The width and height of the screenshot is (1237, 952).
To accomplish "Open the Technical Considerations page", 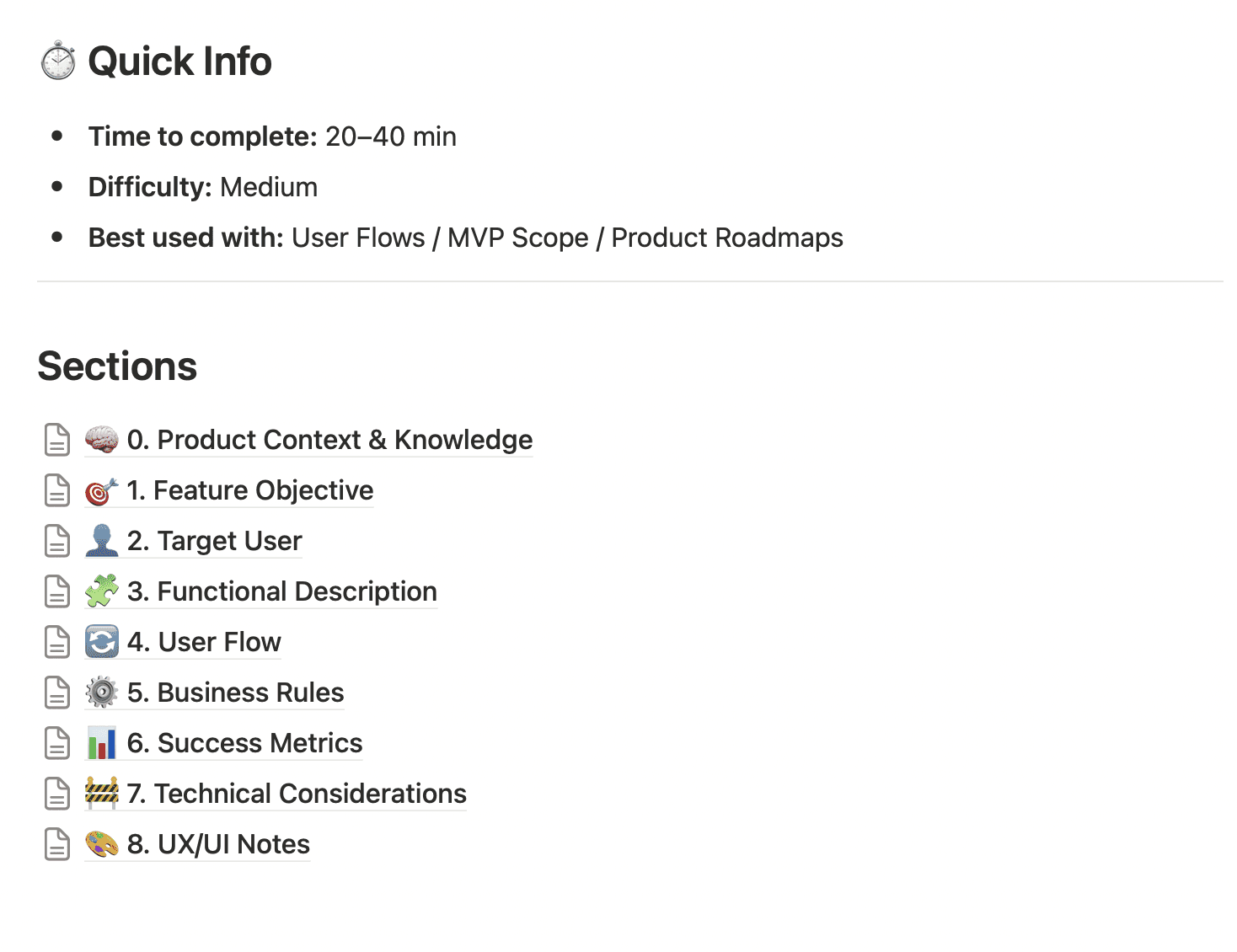I will pyautogui.click(x=297, y=794).
